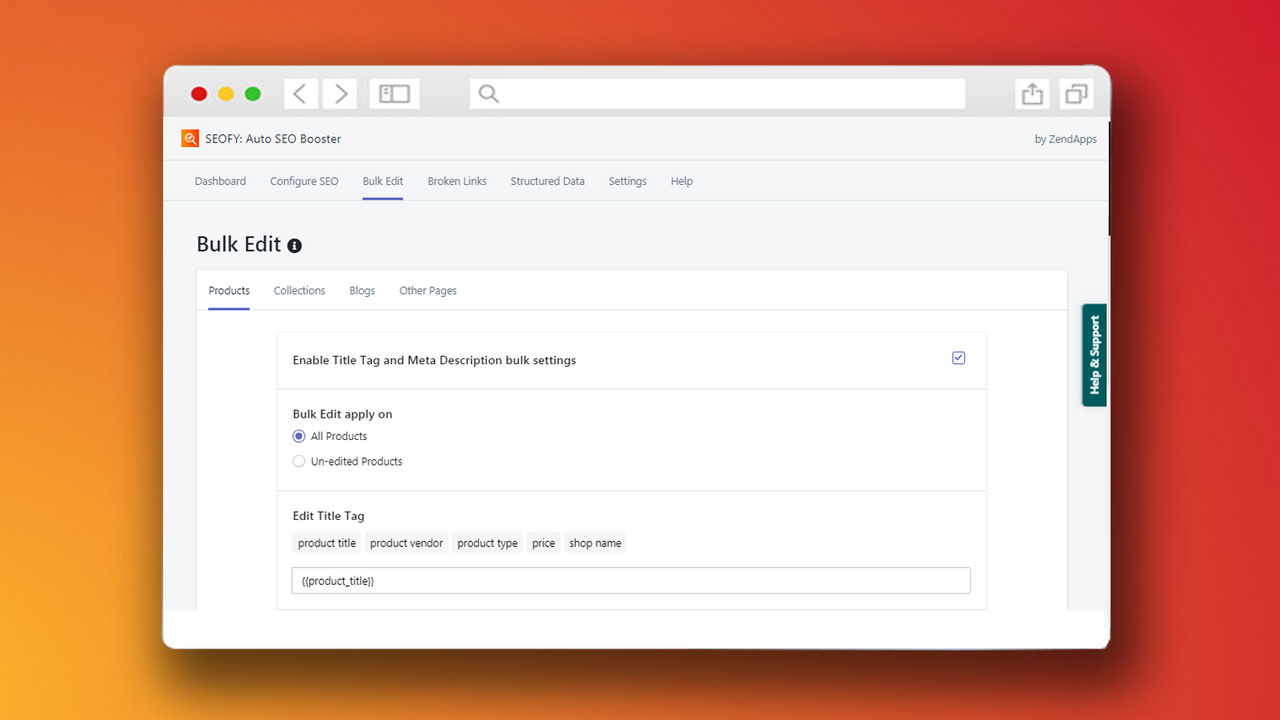
Task: Click the browser address bar
Action: (717, 94)
